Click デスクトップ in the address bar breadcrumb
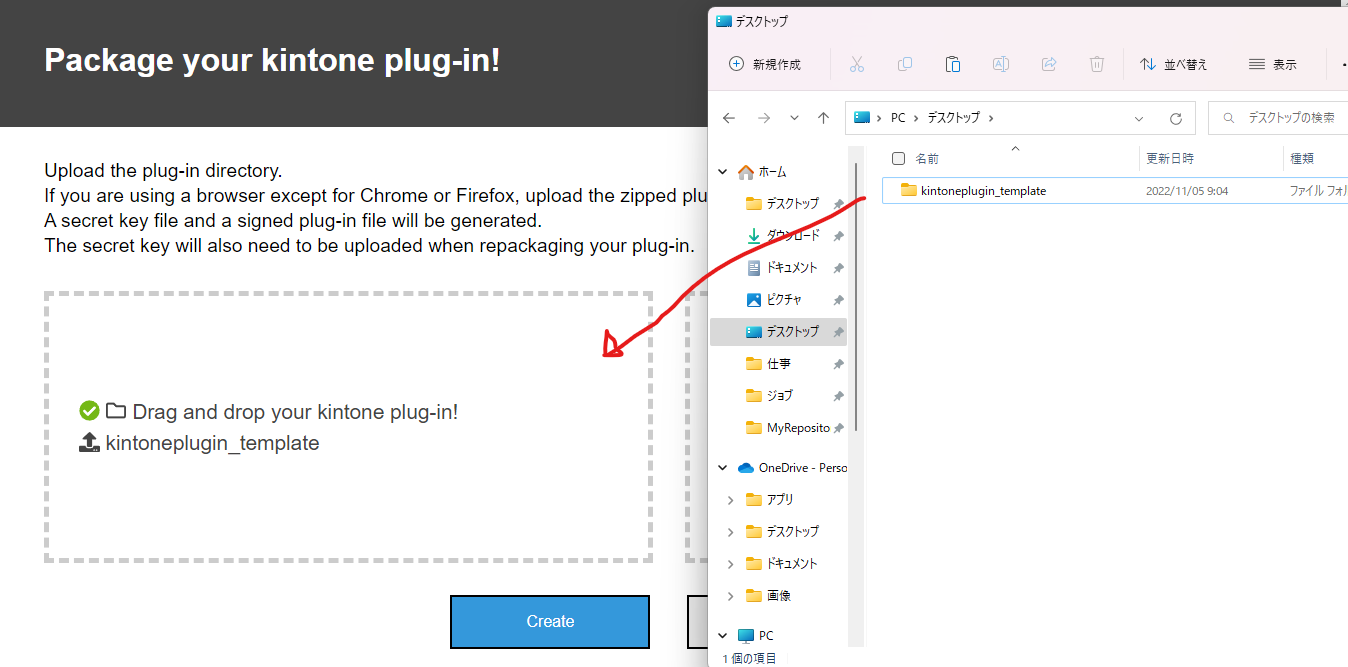This screenshot has width=1348, height=667. [x=953, y=118]
